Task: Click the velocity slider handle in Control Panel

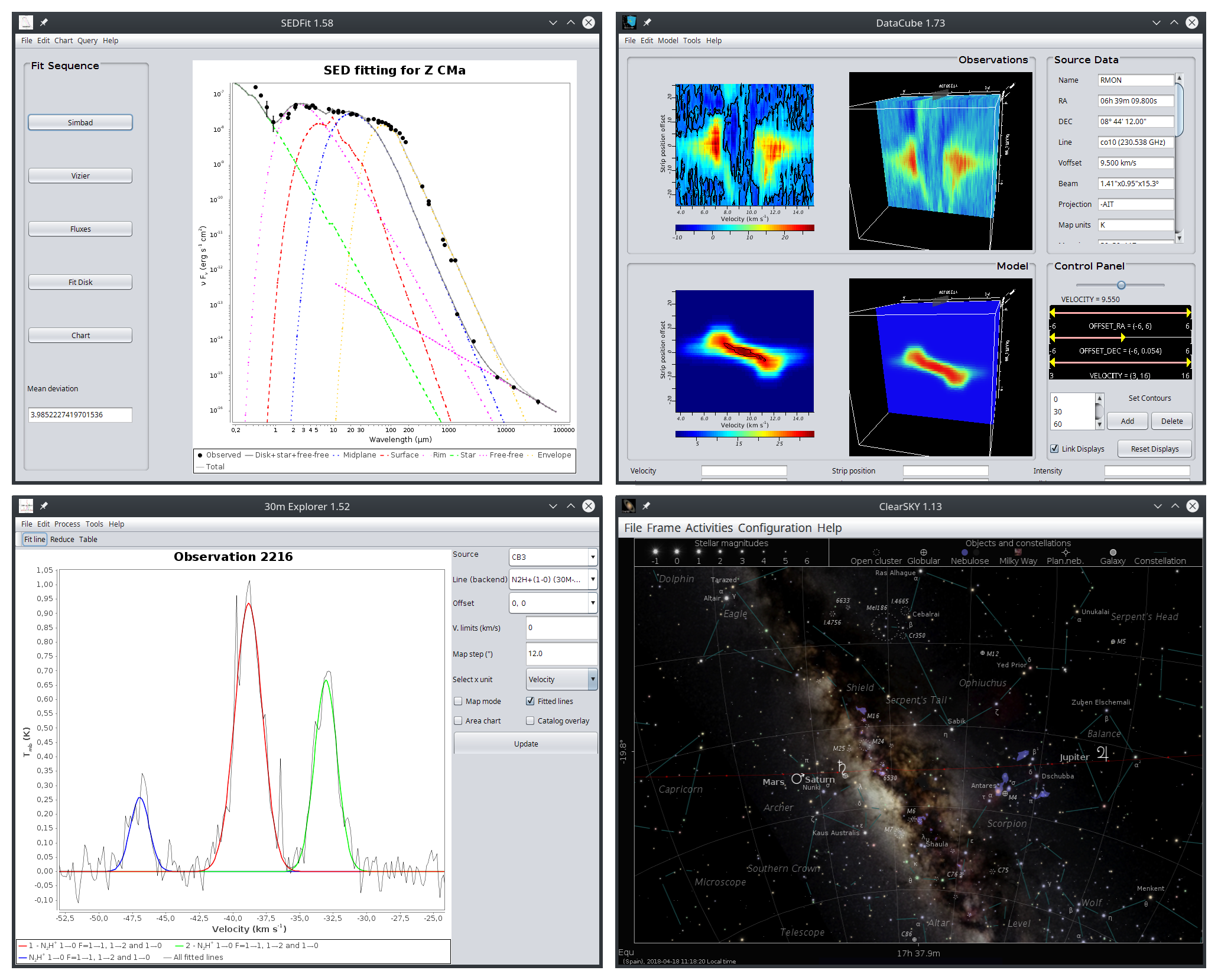Action: point(1121,285)
